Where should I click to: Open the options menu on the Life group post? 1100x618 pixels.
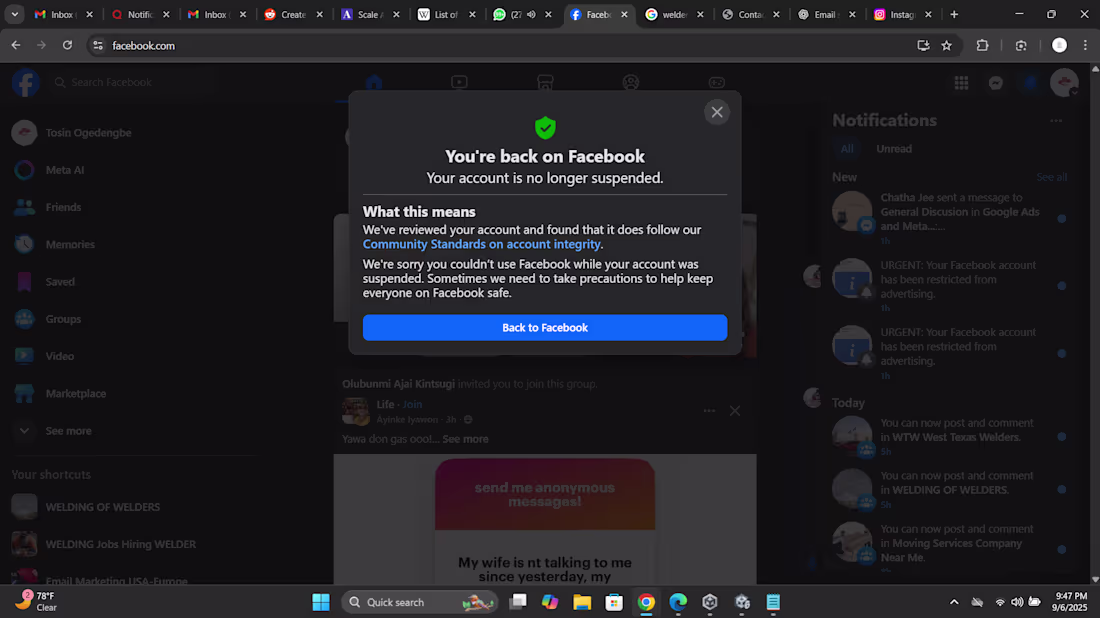coord(709,410)
